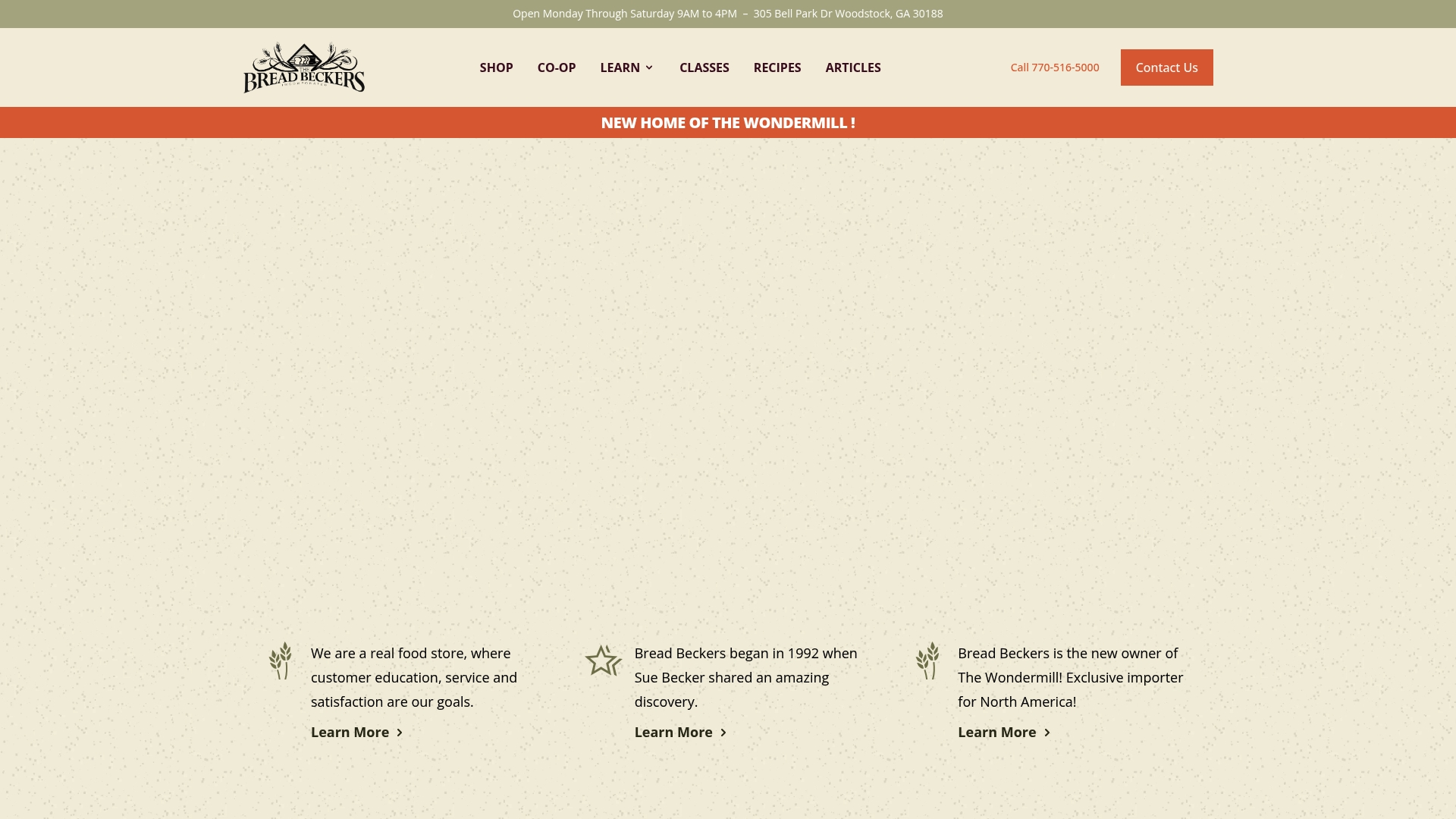Click the wheat icon beside real food store text
This screenshot has height=819, width=1456.
[x=281, y=661]
